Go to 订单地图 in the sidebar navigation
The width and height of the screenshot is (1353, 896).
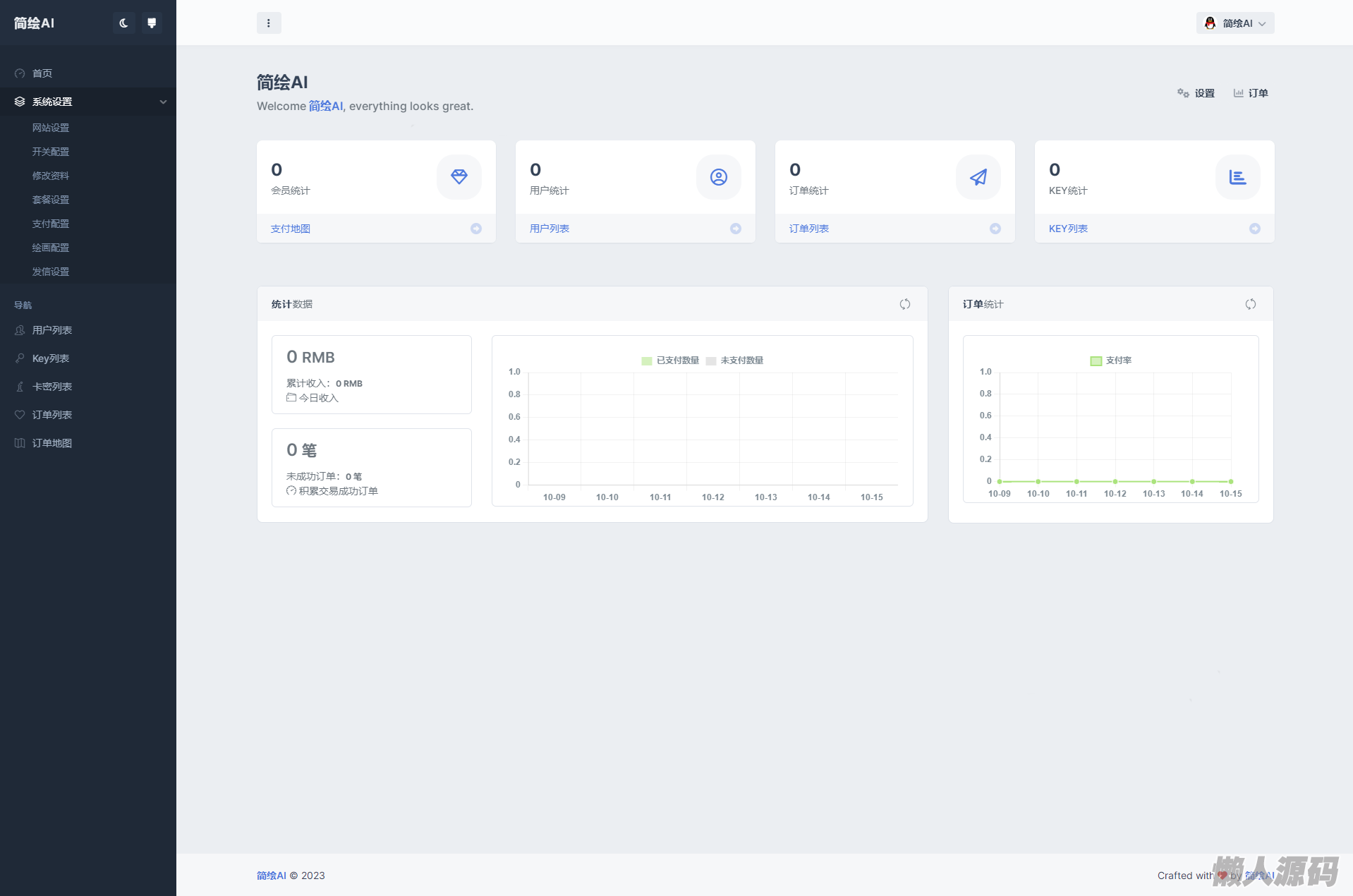click(52, 443)
